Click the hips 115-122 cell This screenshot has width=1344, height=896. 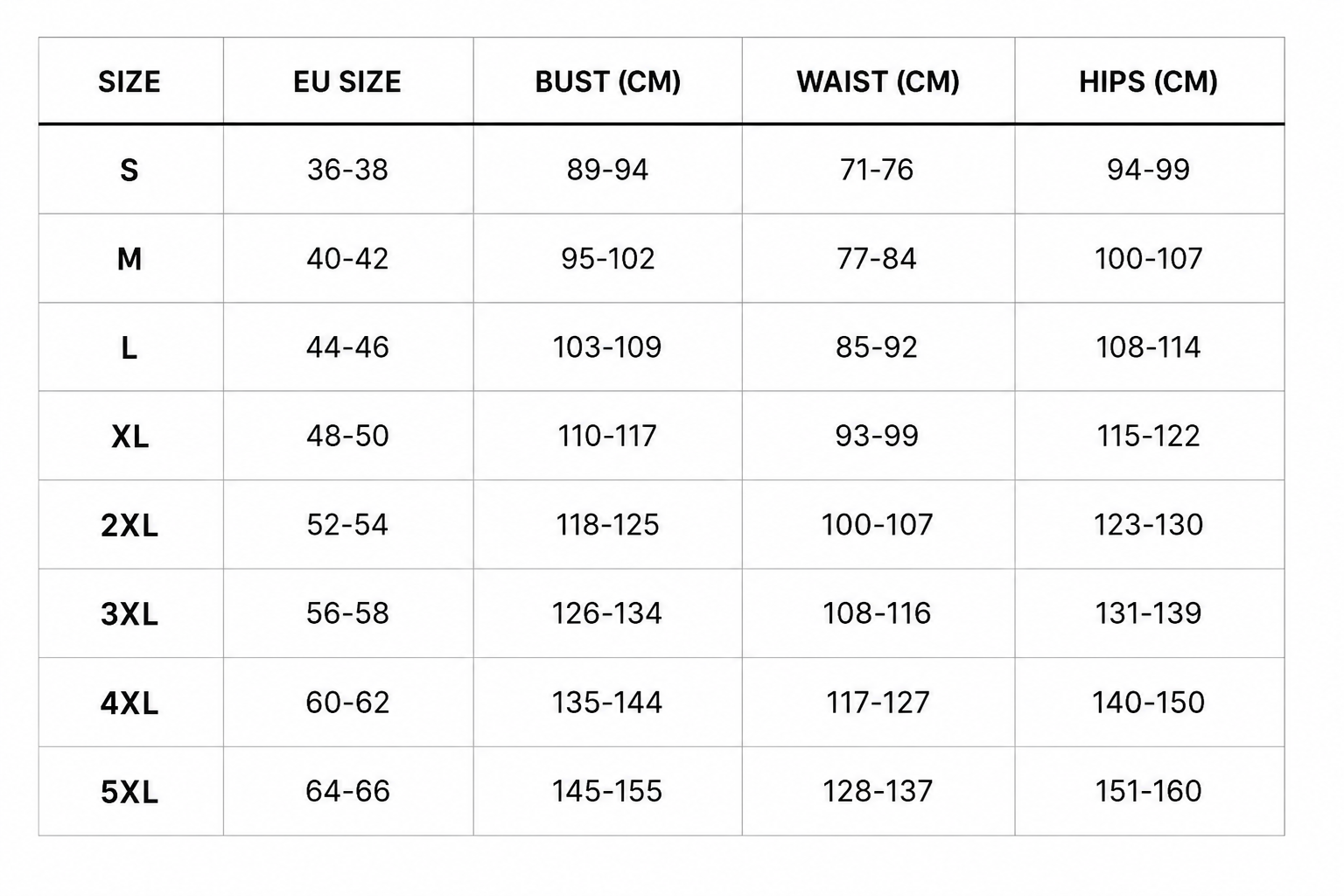1149,436
